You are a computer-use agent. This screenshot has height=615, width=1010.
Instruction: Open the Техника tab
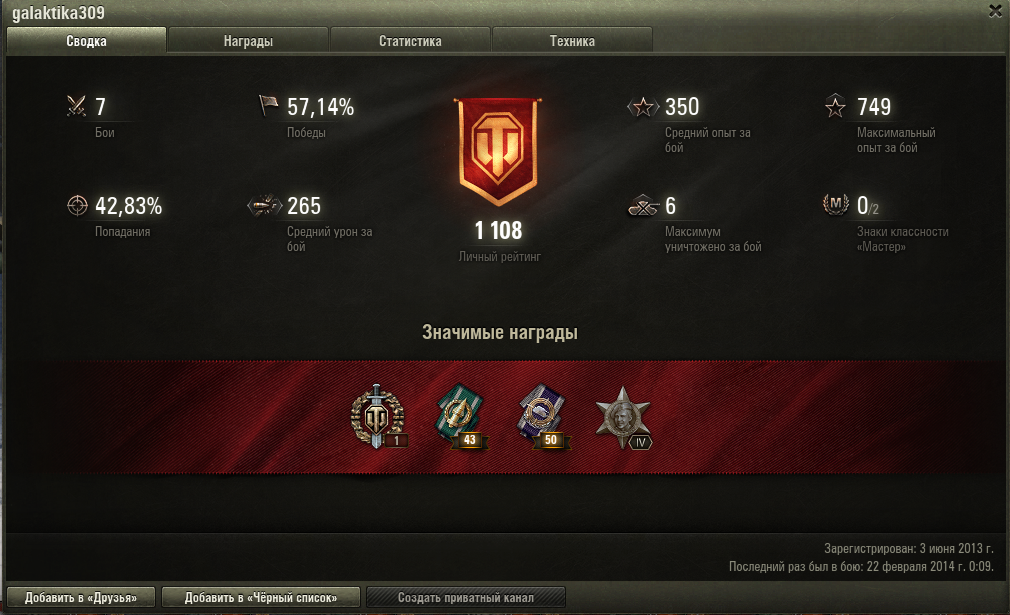point(572,41)
